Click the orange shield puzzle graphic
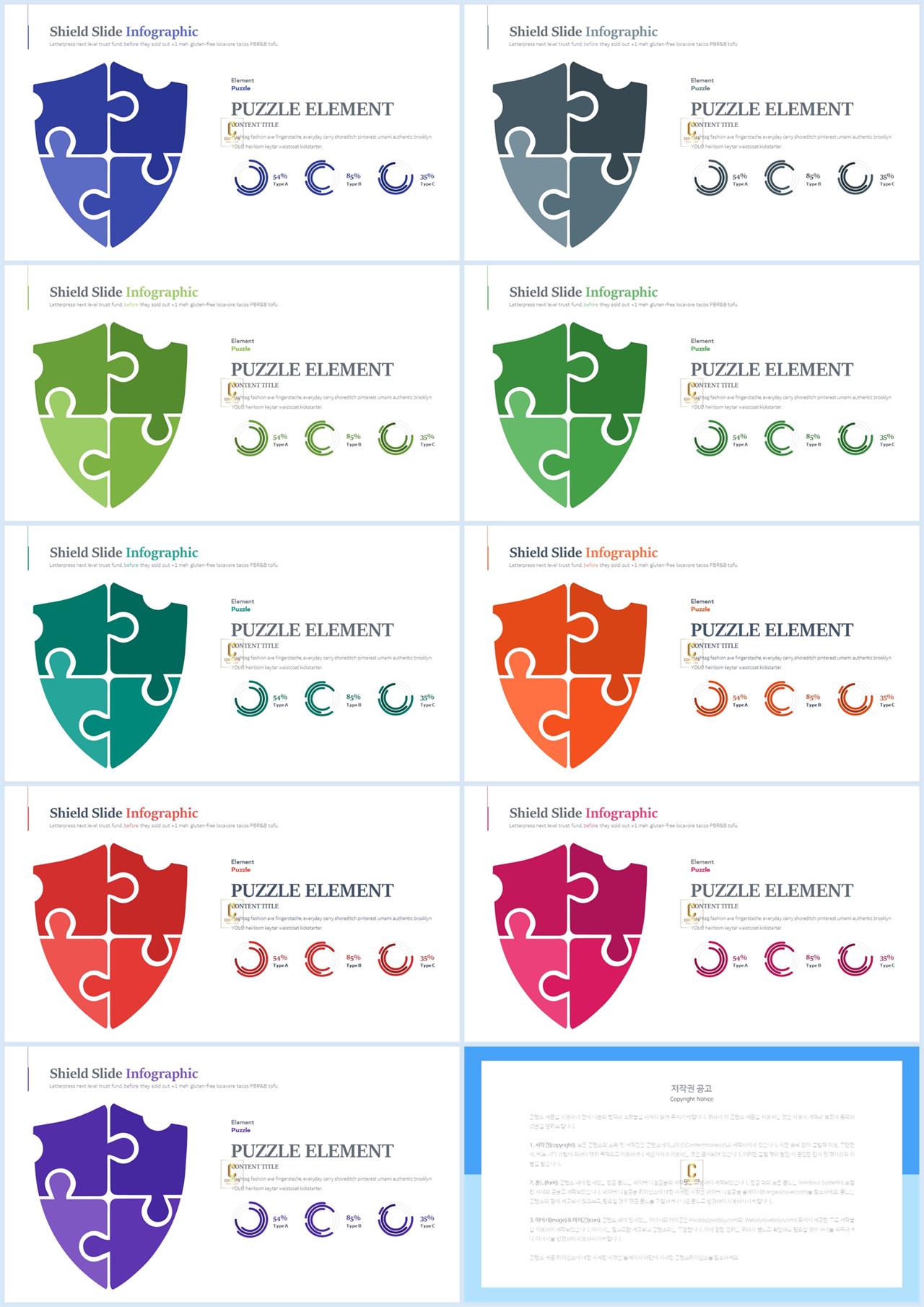 point(570,676)
